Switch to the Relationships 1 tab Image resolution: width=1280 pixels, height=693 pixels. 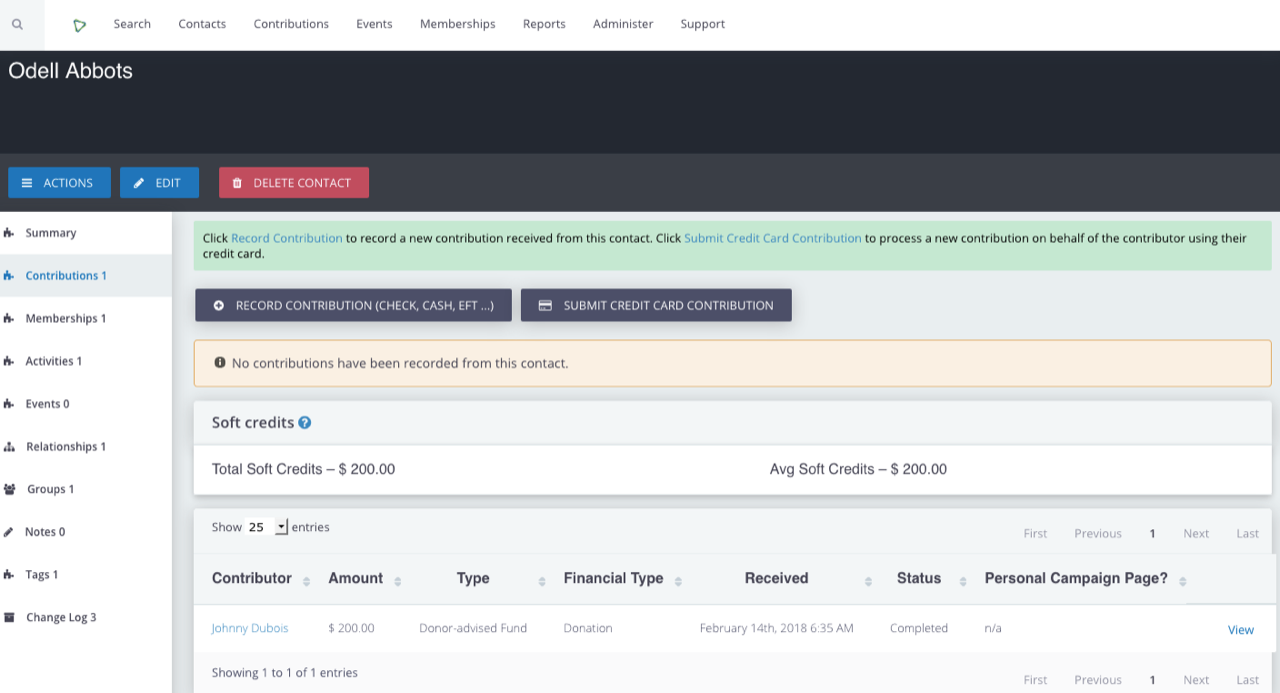coord(86,447)
